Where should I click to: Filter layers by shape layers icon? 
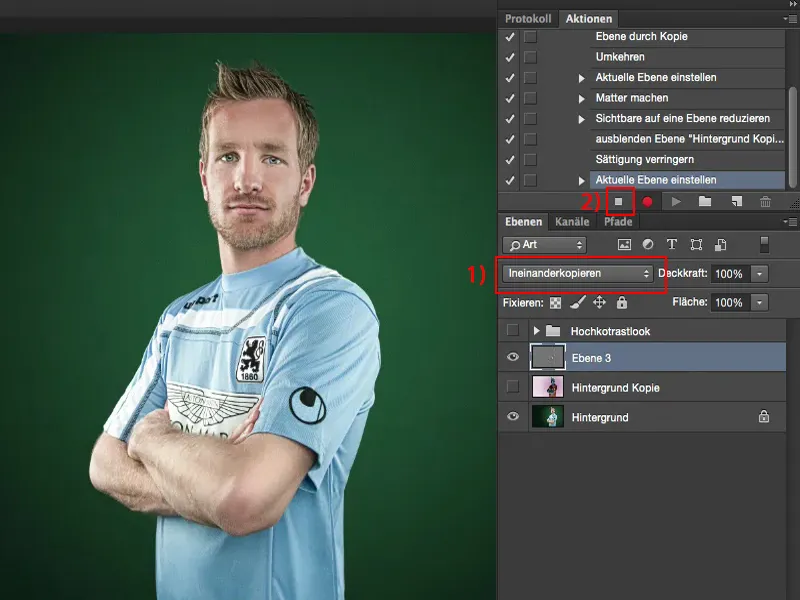tap(696, 244)
